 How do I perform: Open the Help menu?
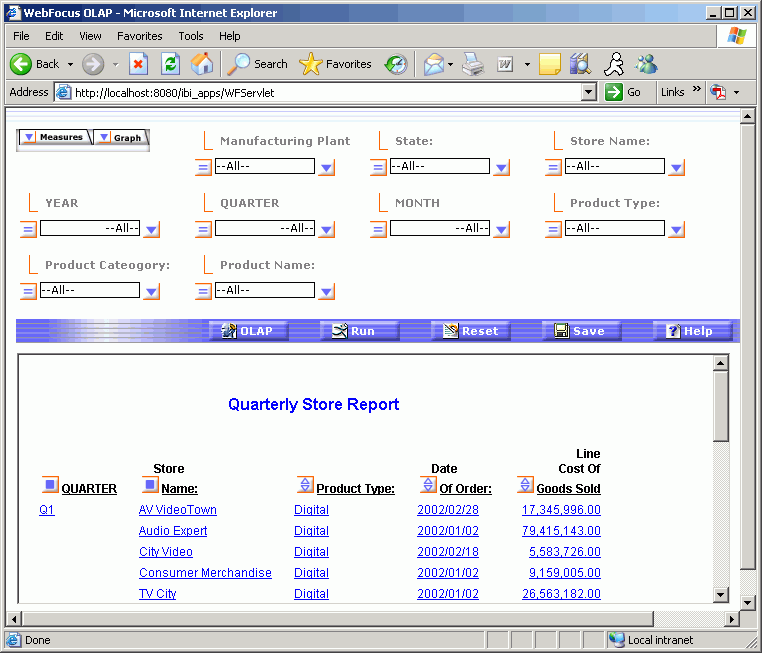(229, 36)
